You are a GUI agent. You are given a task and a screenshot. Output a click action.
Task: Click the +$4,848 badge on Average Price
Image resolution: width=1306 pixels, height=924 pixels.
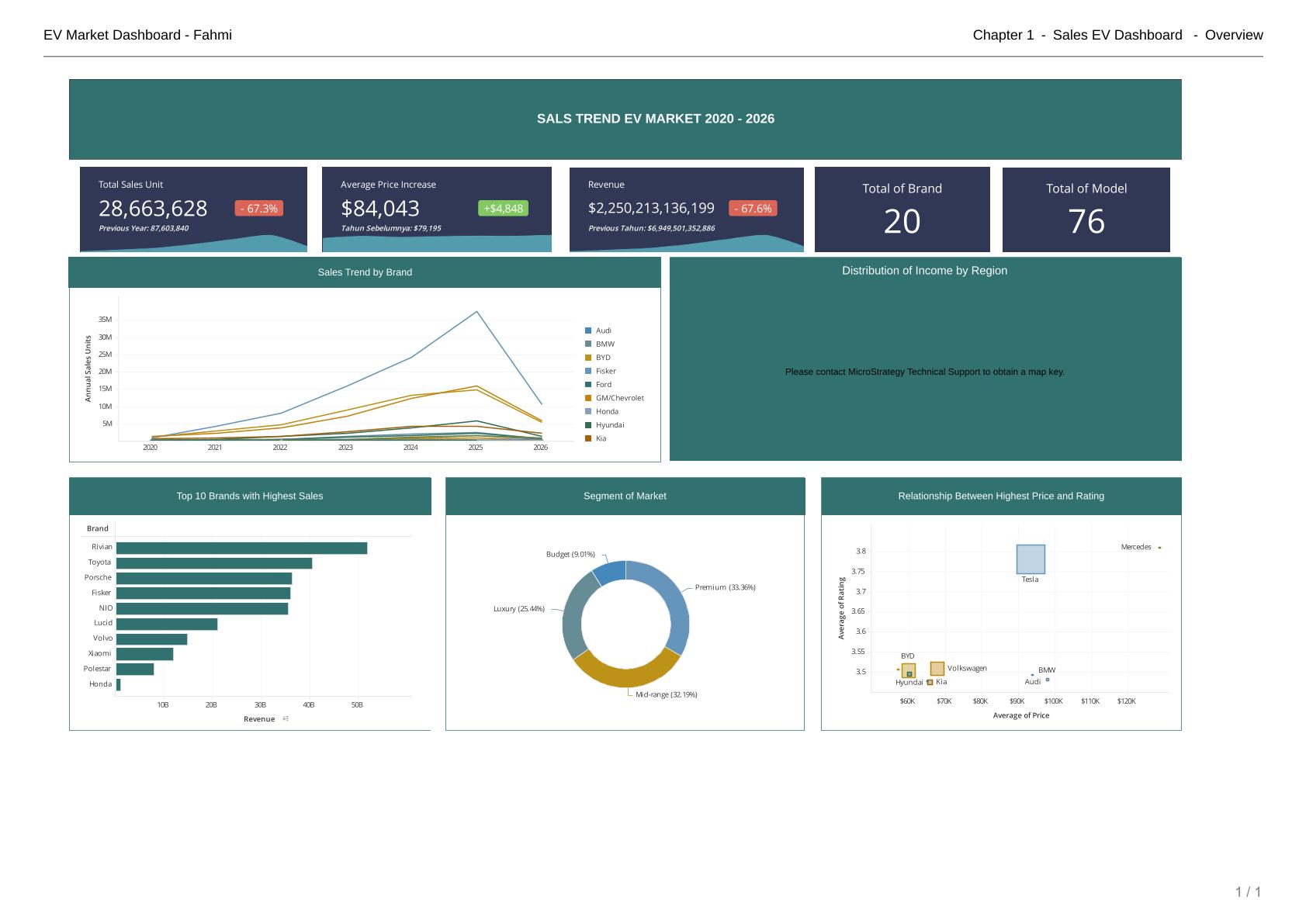click(503, 209)
